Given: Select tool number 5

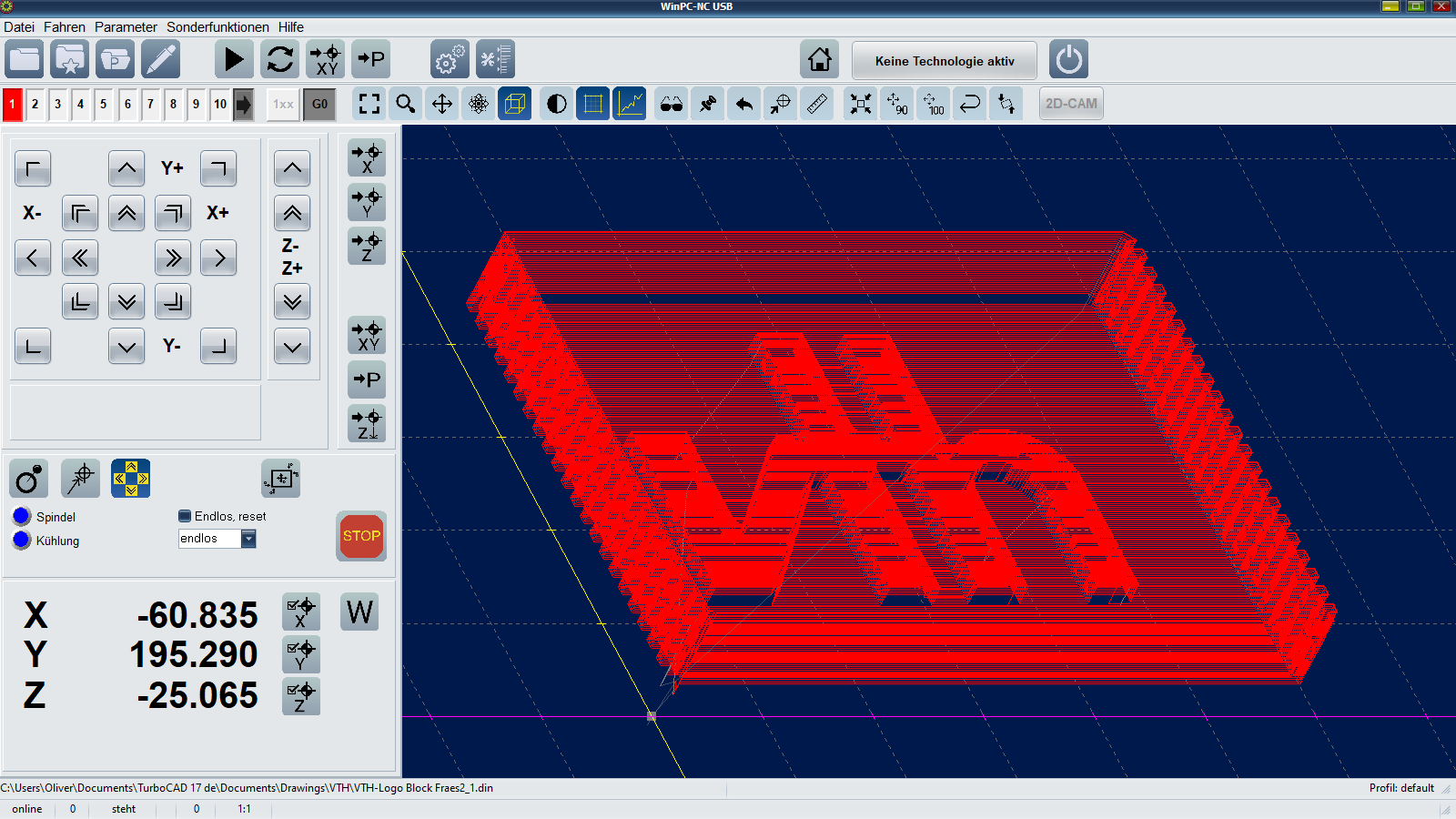Looking at the screenshot, I should point(104,104).
